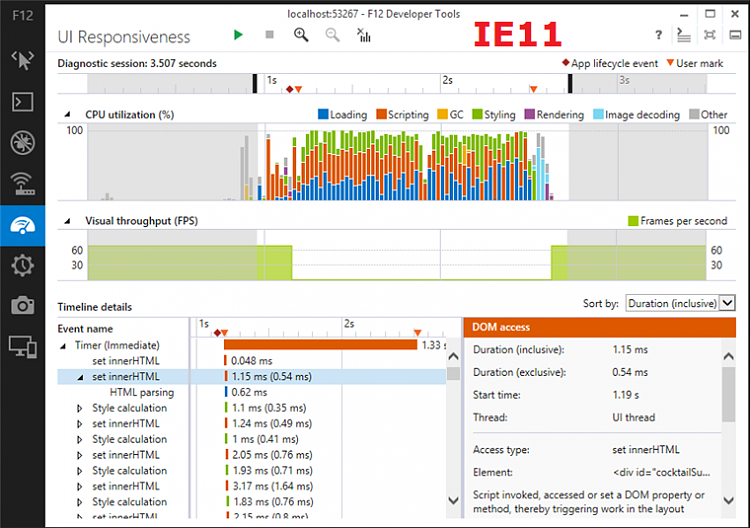Expand set innerHTML 3.17 ms row
The image size is (750, 528).
pos(79,487)
